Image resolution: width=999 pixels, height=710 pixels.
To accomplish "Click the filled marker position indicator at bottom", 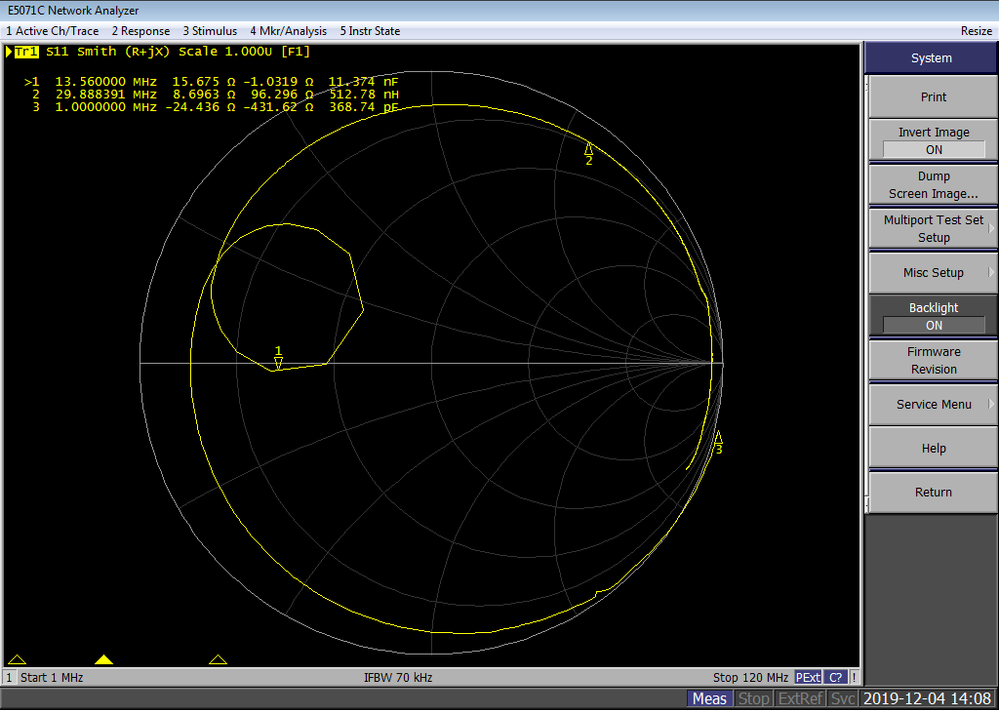I will pos(104,660).
